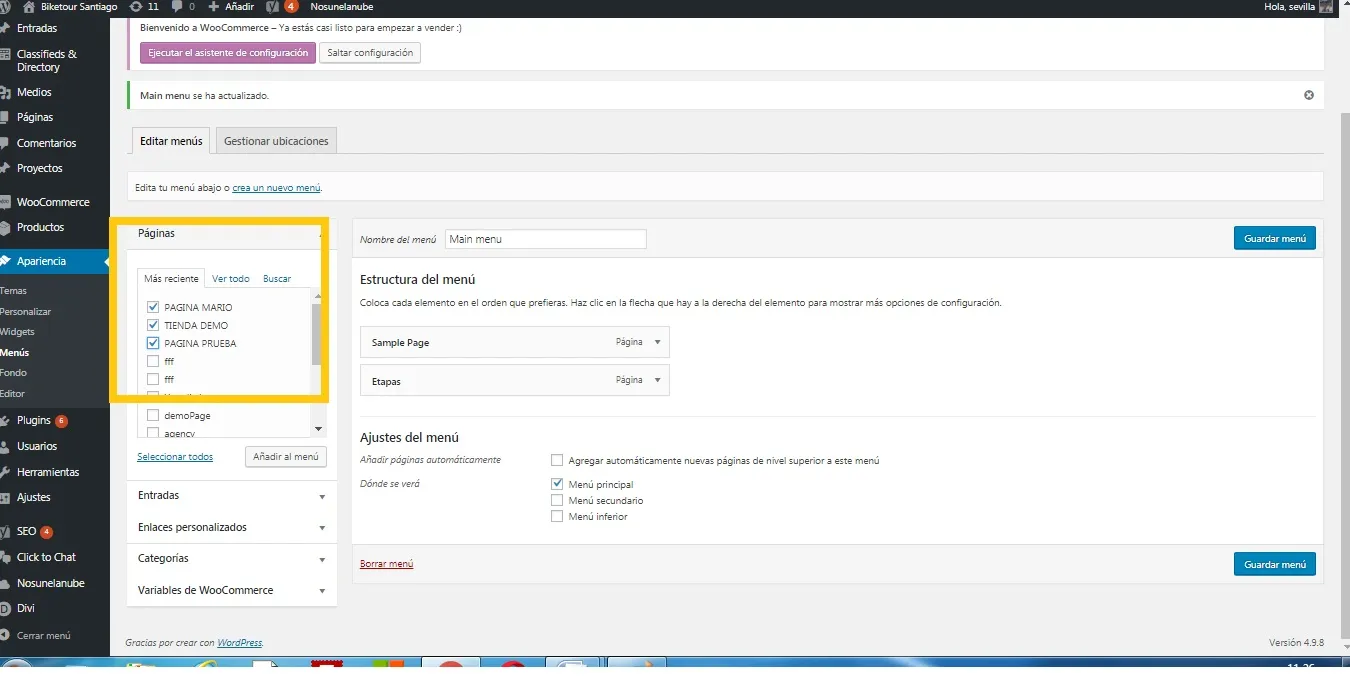
Task: Check 'Agregar automáticamente nuevas páginas' option
Action: pyautogui.click(x=557, y=461)
